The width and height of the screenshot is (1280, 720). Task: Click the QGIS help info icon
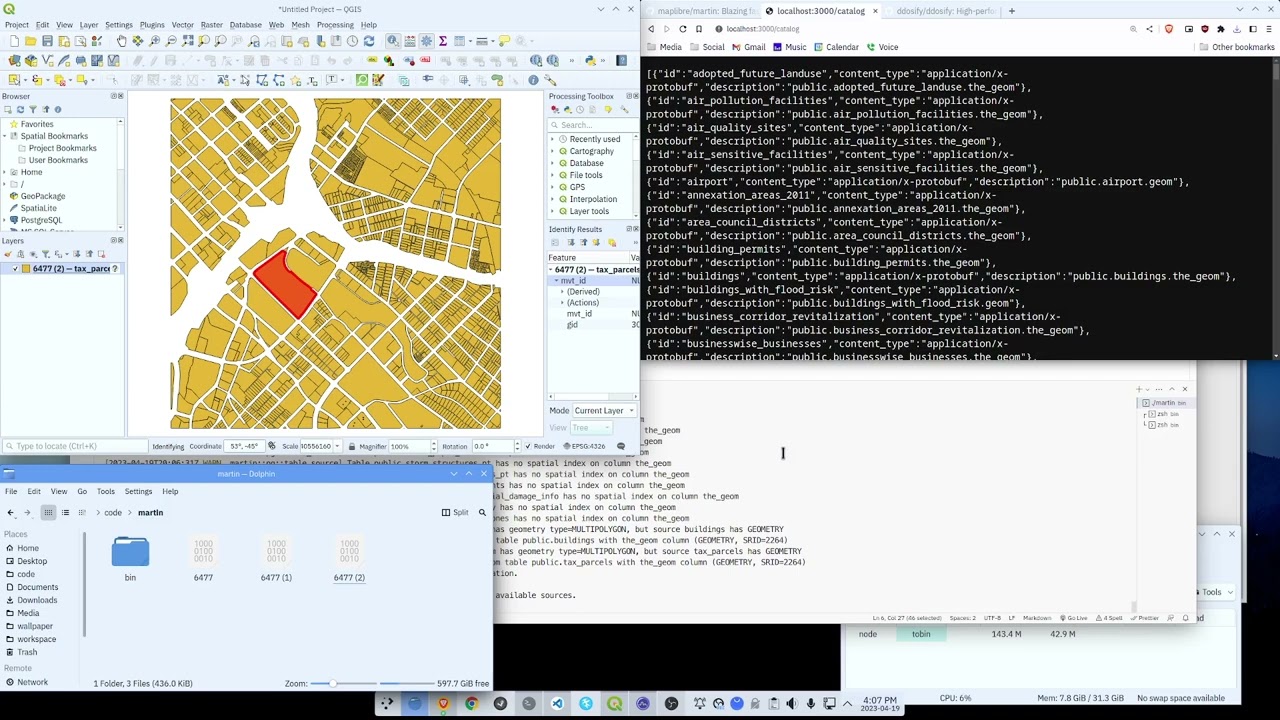(x=533, y=80)
